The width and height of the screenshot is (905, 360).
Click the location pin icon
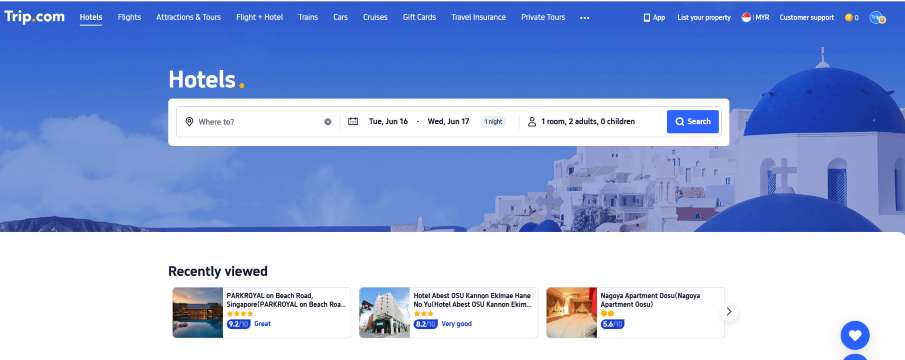189,122
